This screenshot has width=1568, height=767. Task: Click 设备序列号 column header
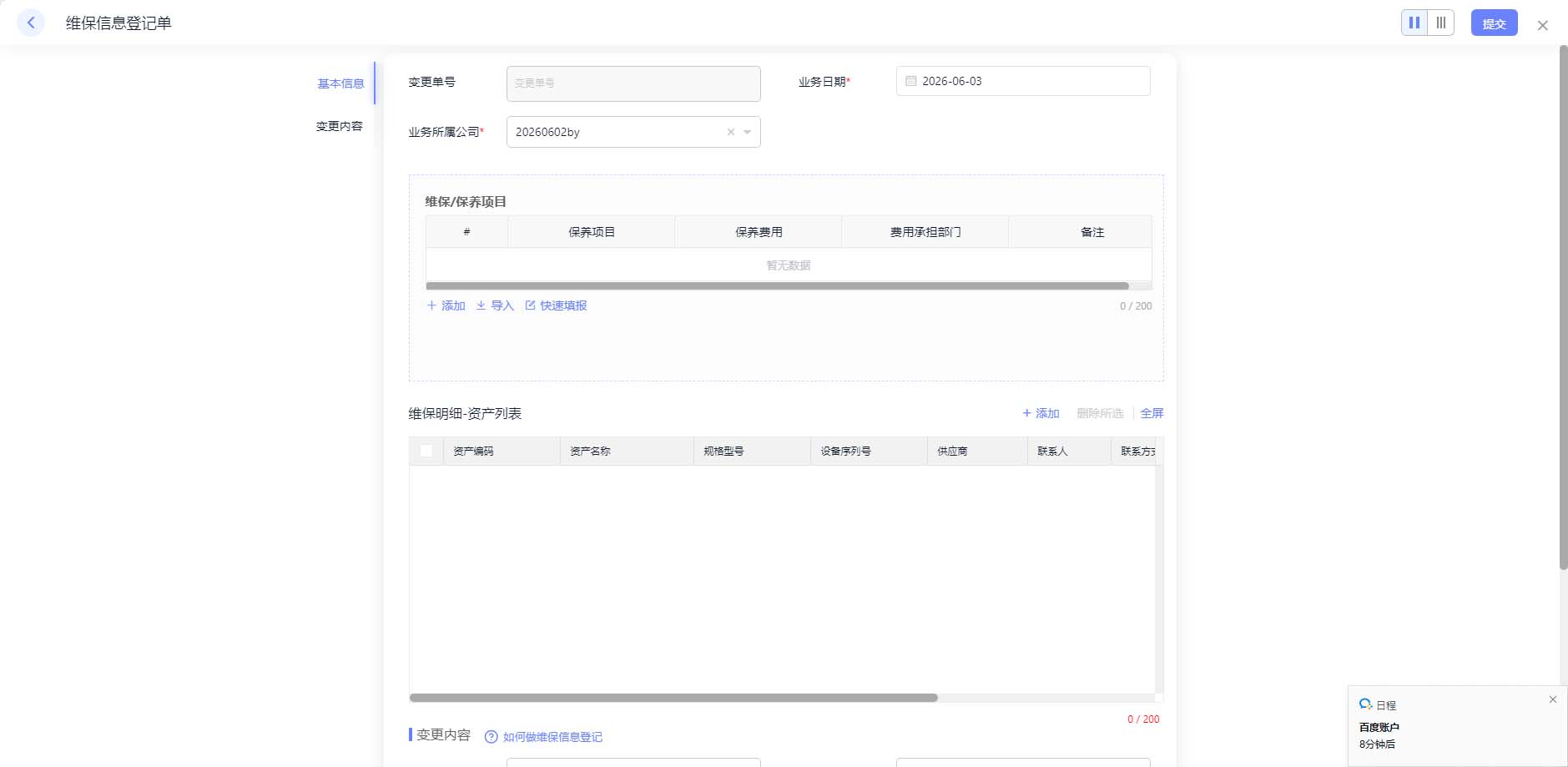pyautogui.click(x=869, y=451)
